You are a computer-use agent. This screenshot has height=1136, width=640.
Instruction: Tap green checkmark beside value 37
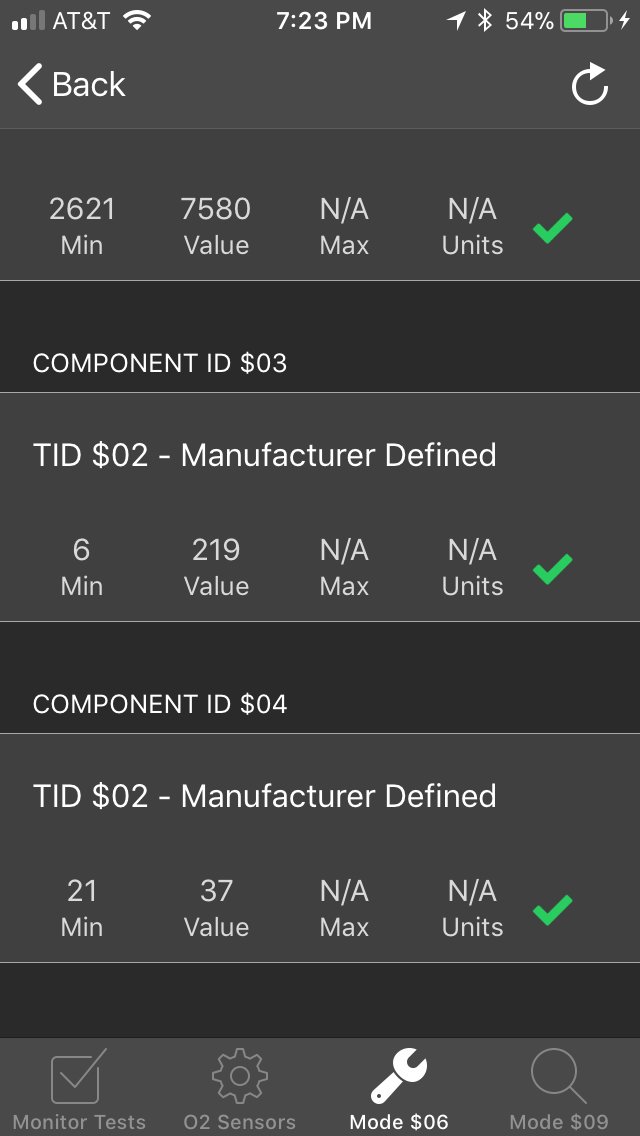tap(553, 910)
